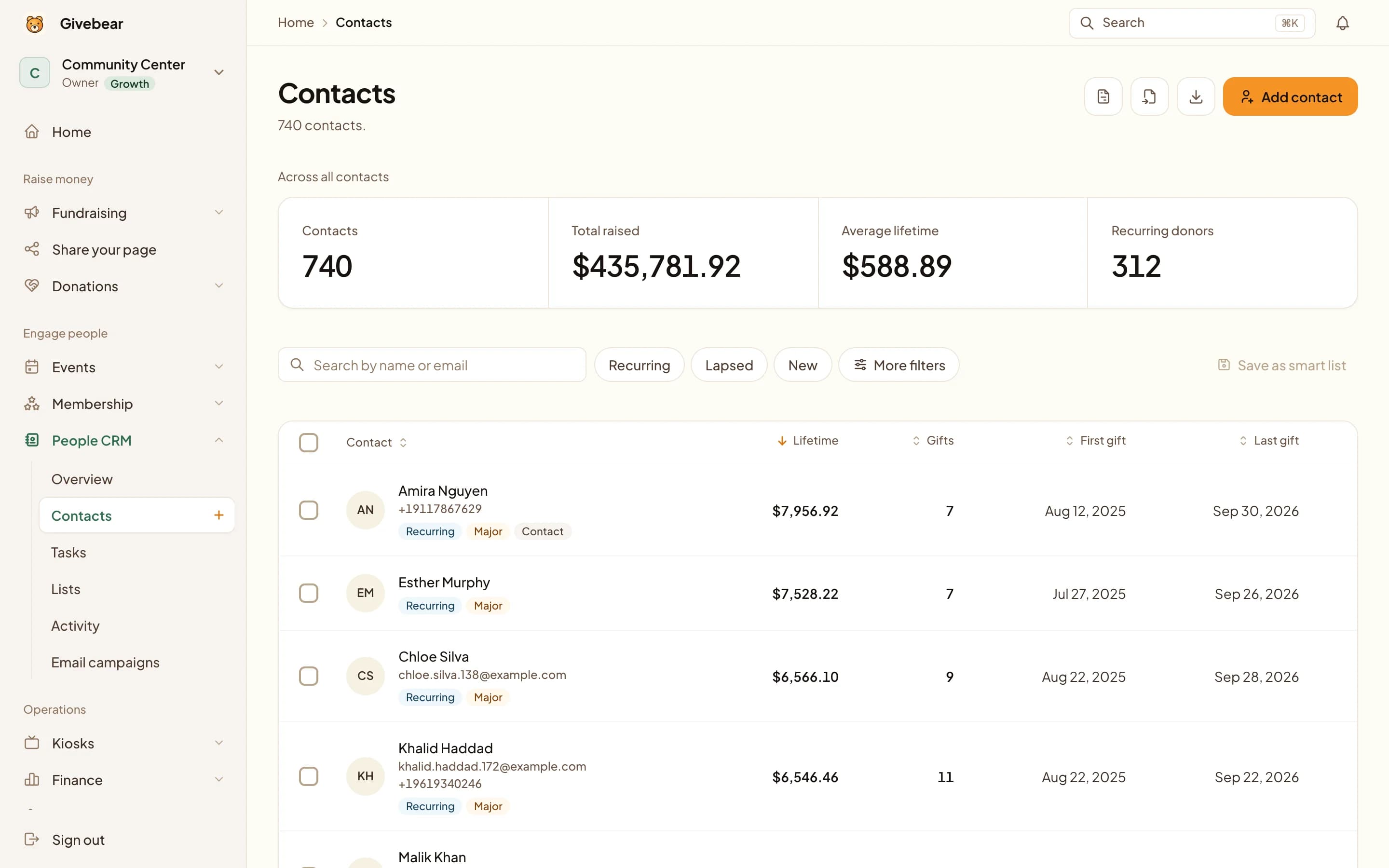Click the Home house icon in sidebar

point(31,132)
